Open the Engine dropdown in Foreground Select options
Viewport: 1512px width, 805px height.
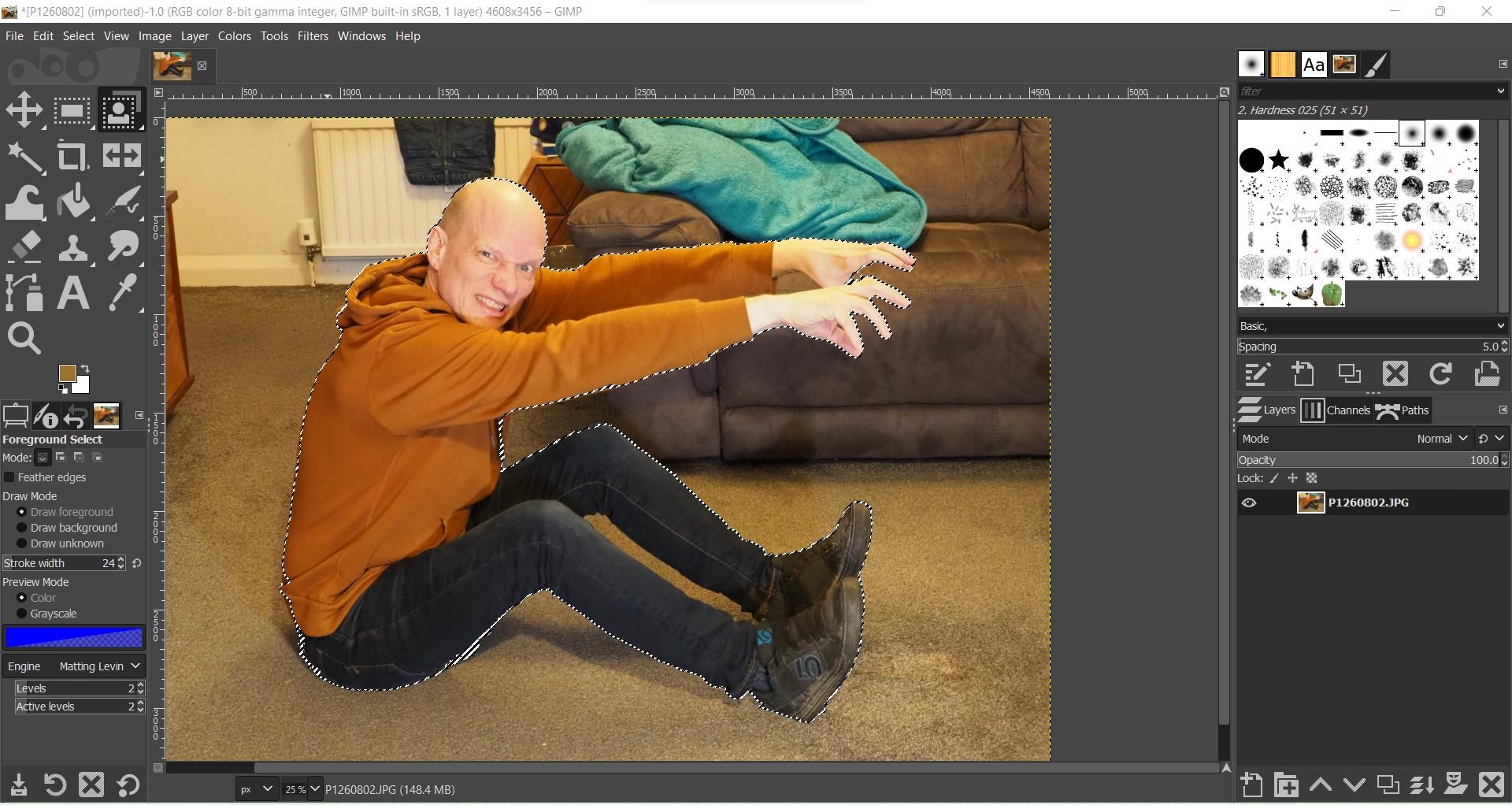(x=98, y=666)
